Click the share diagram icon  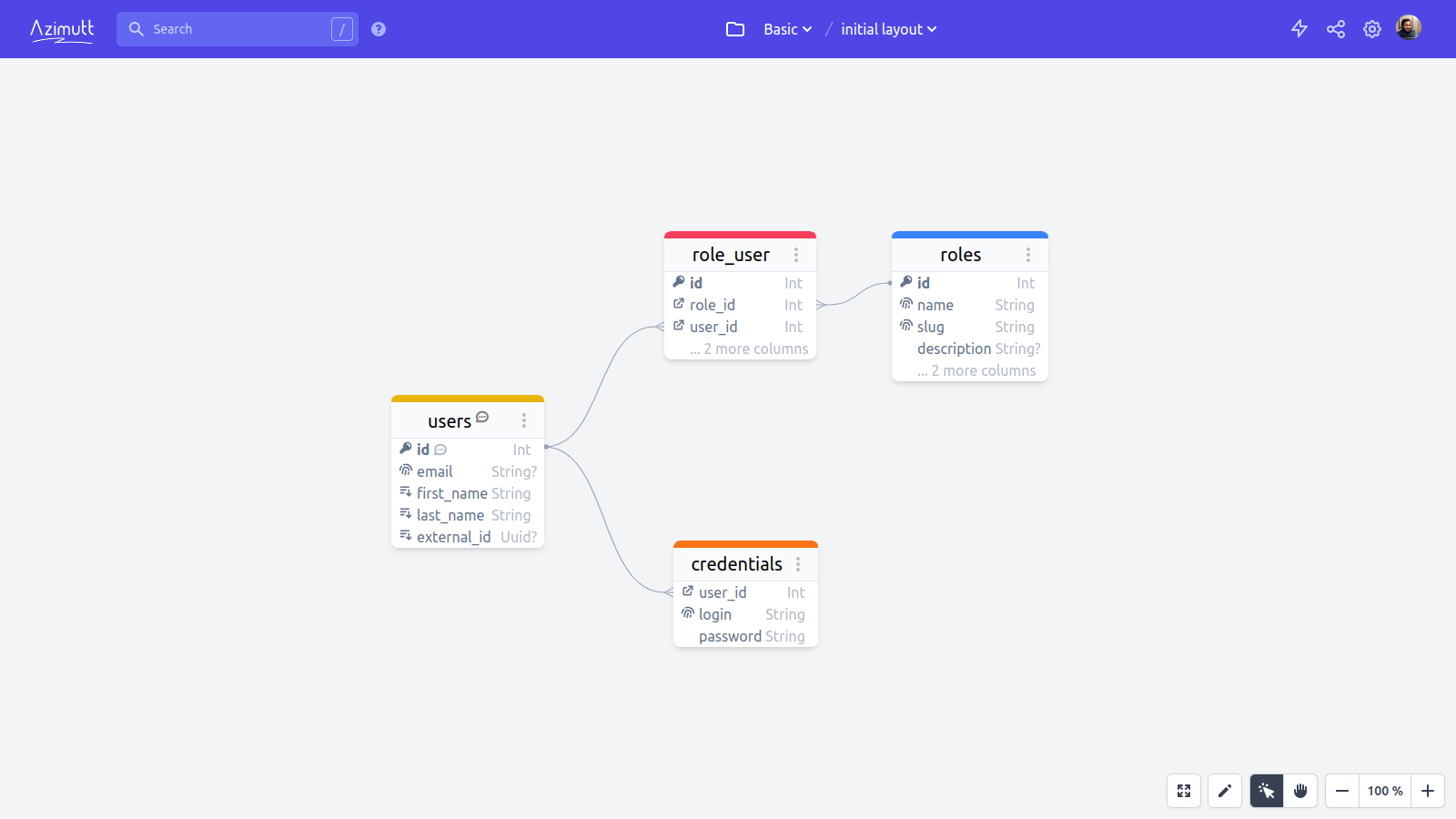click(x=1336, y=28)
